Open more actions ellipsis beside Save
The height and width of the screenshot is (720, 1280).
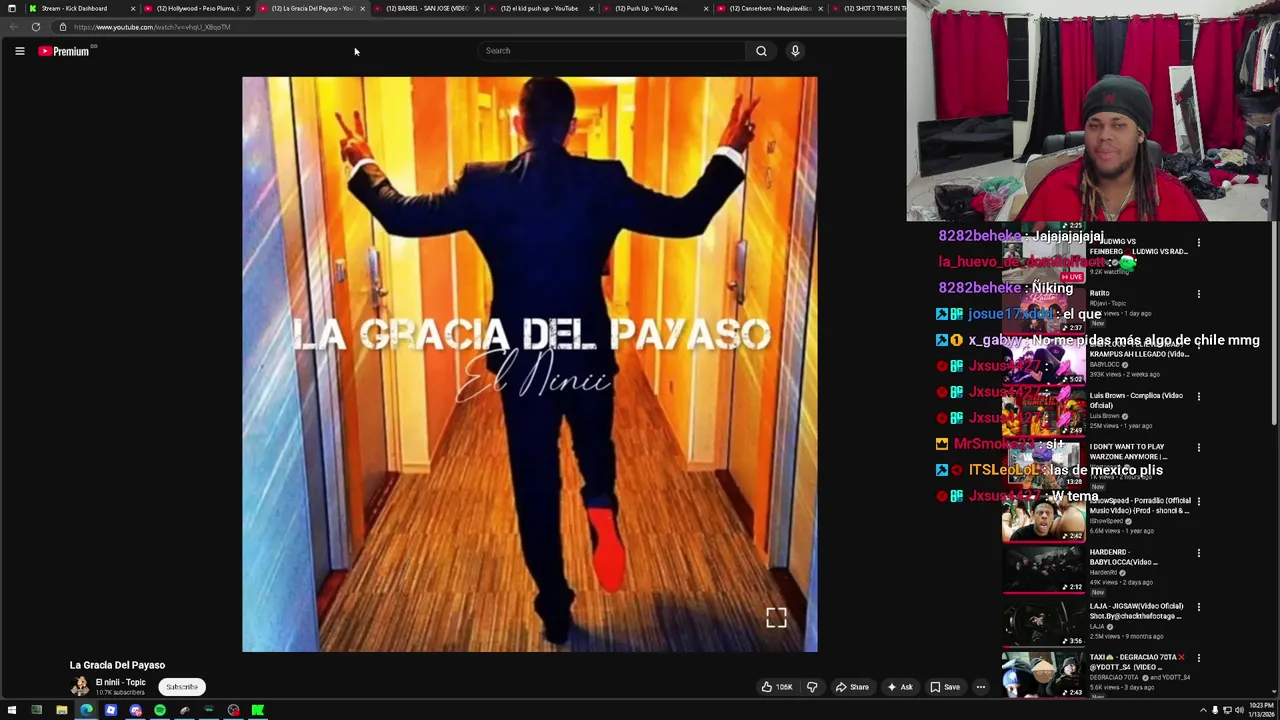click(x=981, y=687)
